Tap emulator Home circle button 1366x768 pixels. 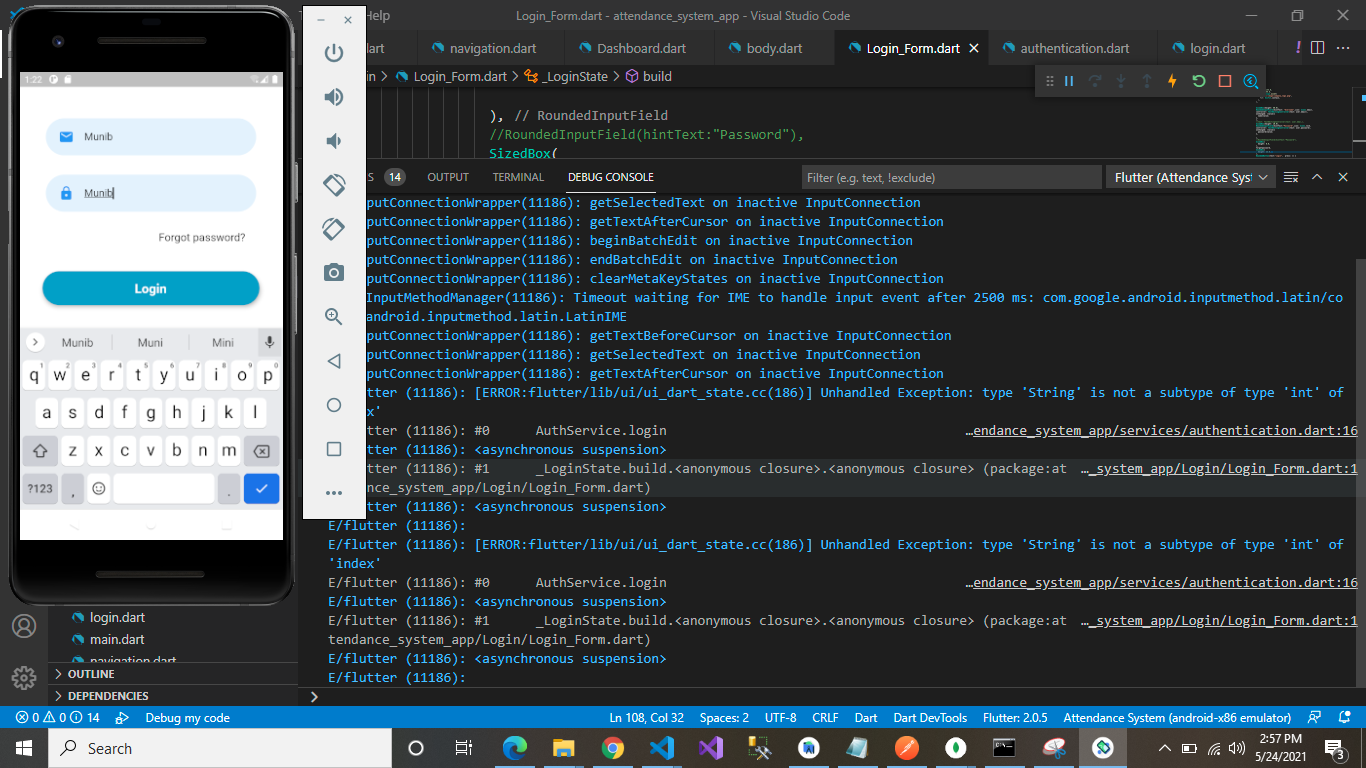(x=334, y=405)
